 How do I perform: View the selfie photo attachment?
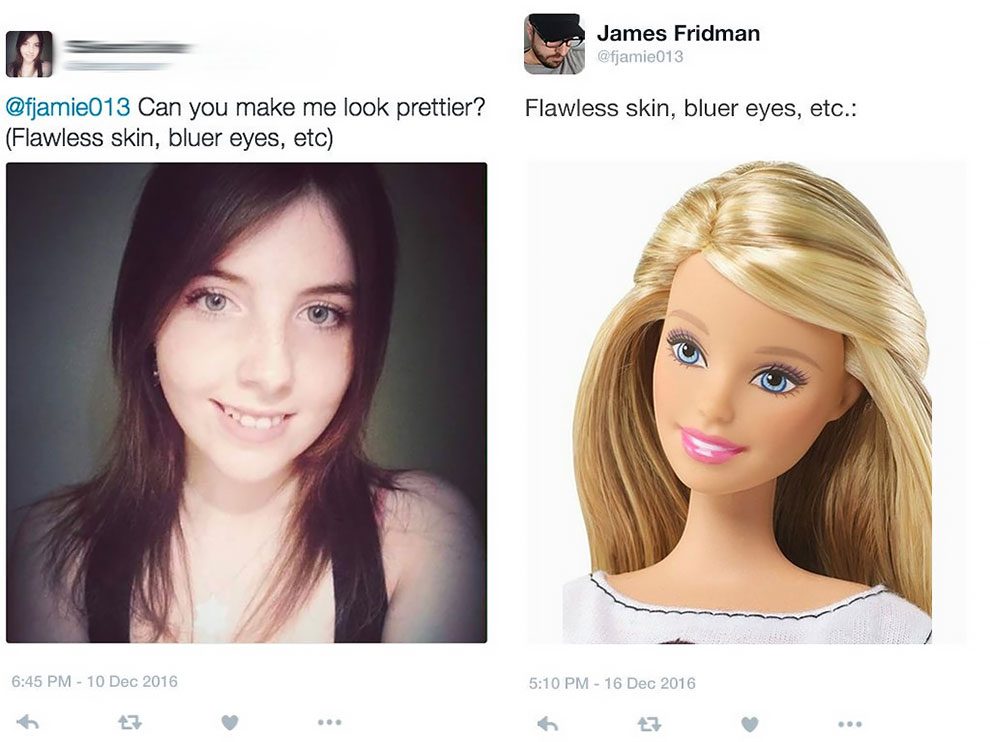click(246, 403)
